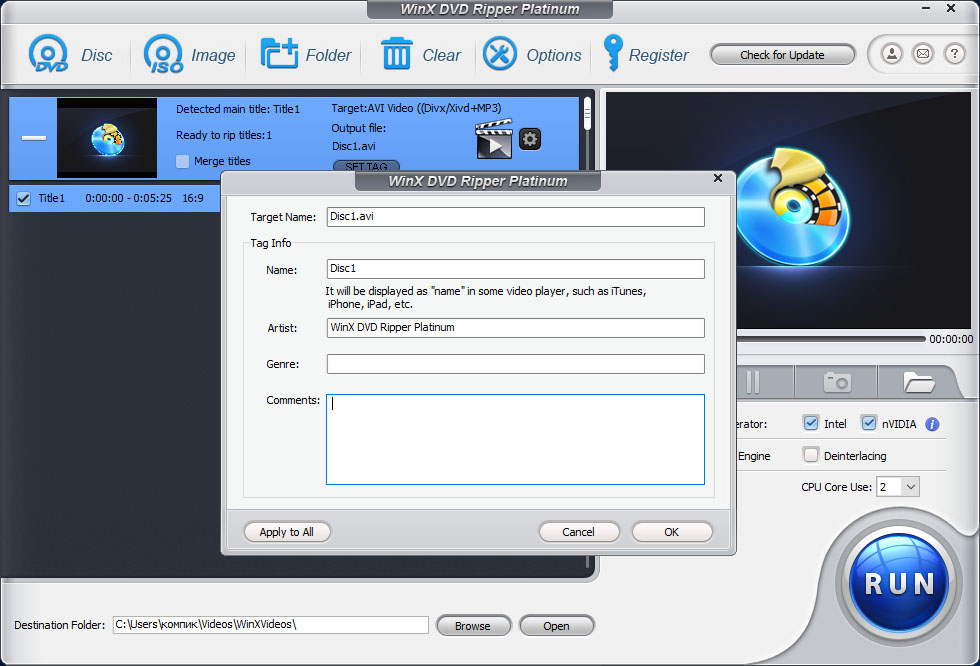The image size is (980, 666).
Task: Minimize the WinX DVD Ripper window
Action: click(x=926, y=8)
